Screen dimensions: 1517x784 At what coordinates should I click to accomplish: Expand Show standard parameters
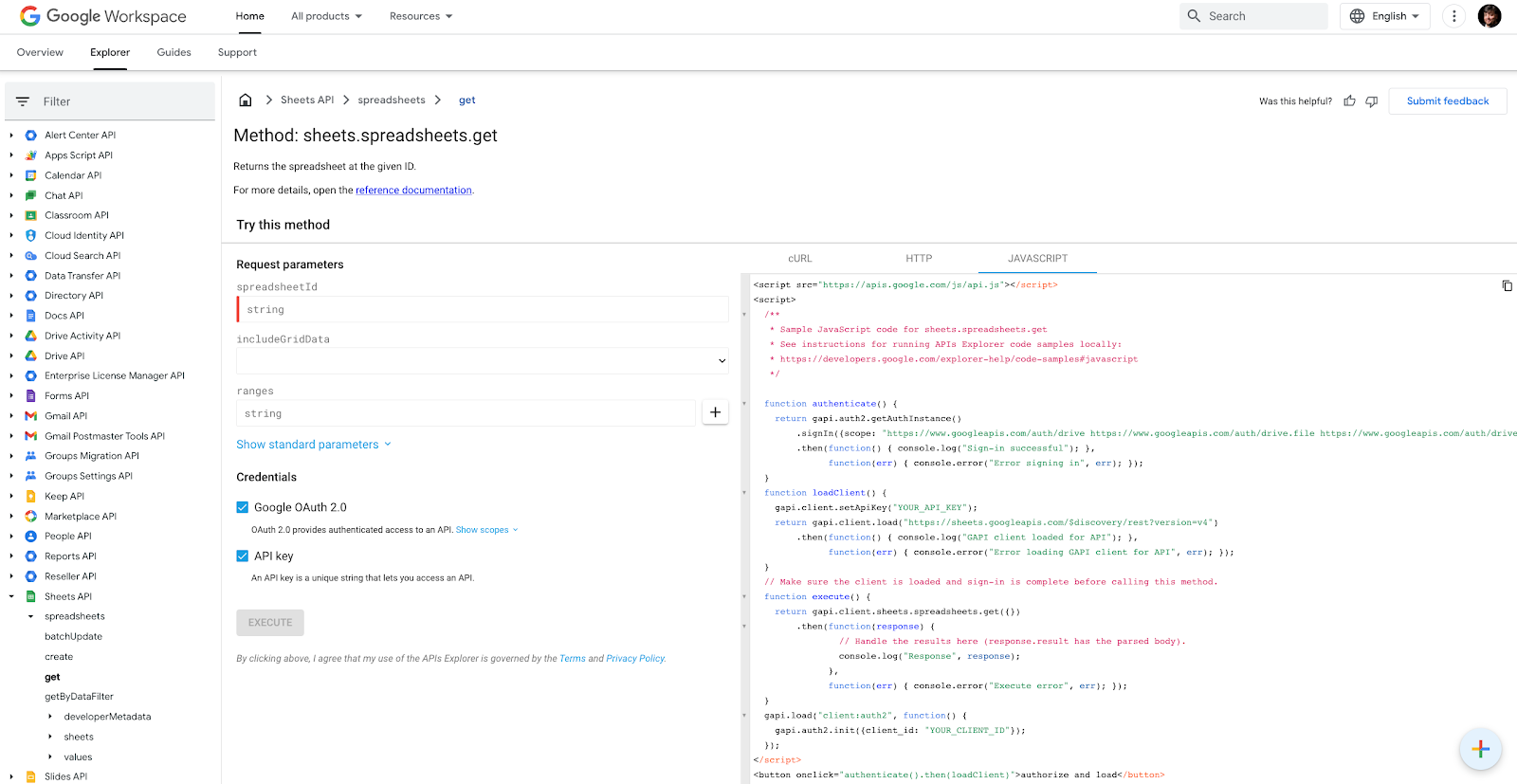coord(313,445)
